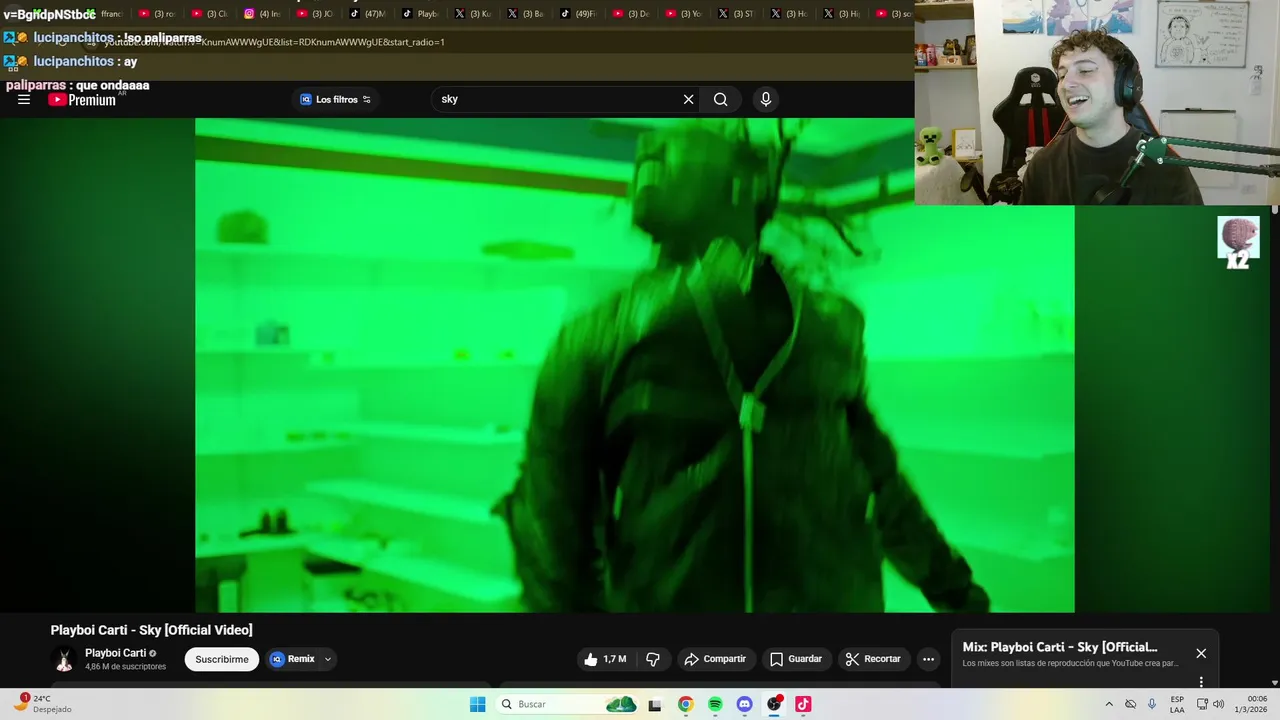Viewport: 1280px width, 720px height.
Task: Click the video title 'Playboi Carti - Sky [Official Video]'
Action: pos(151,630)
